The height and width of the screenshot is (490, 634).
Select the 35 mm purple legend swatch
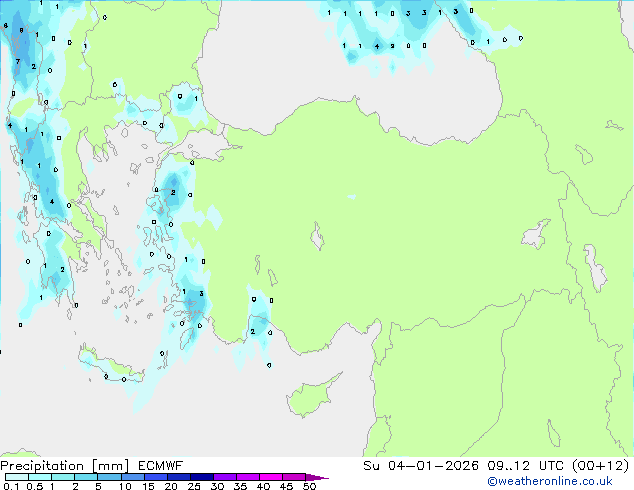coord(247,477)
